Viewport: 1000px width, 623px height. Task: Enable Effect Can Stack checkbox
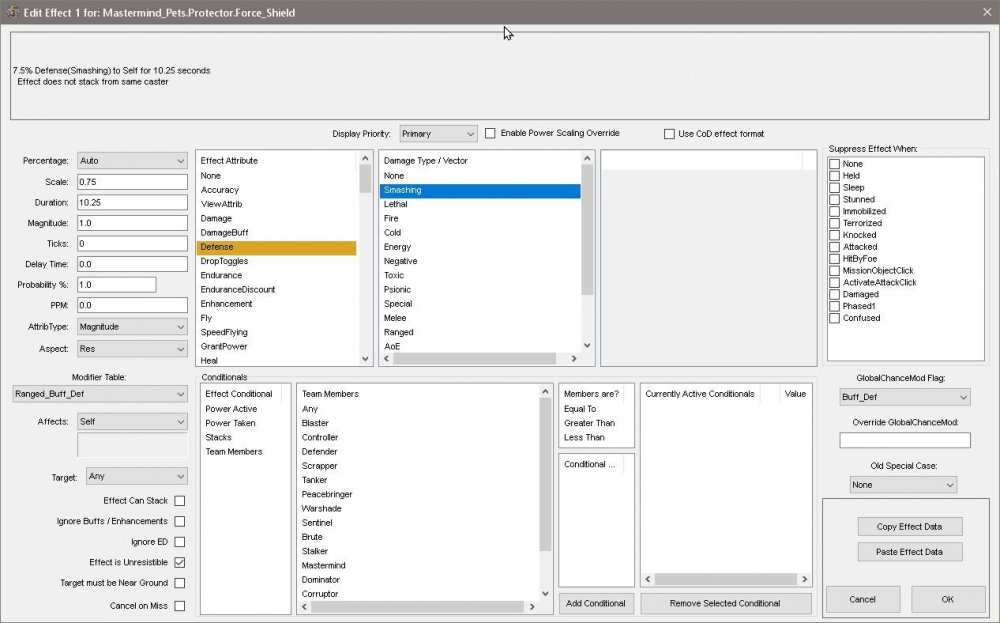point(180,500)
